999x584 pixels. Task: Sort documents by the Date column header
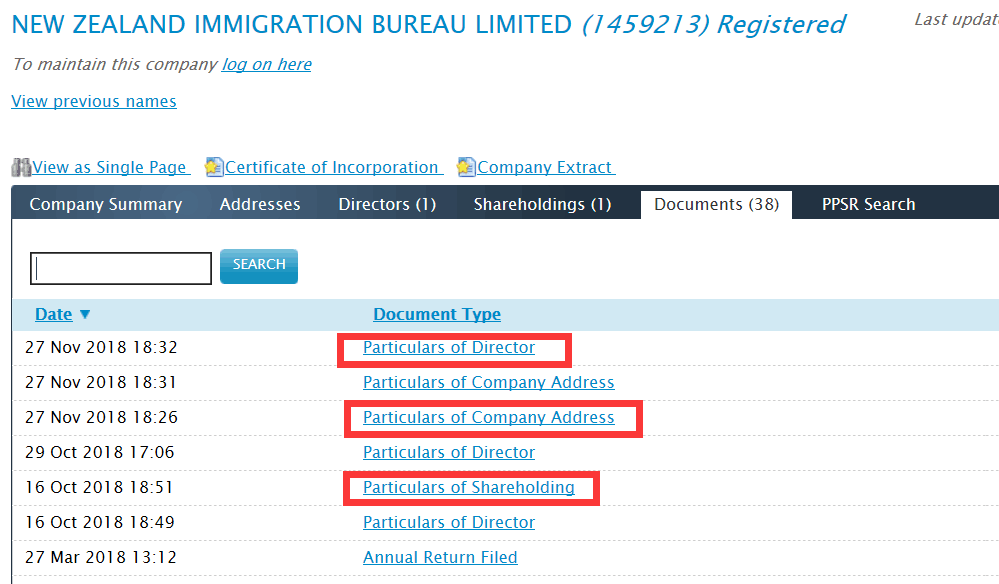click(x=54, y=314)
